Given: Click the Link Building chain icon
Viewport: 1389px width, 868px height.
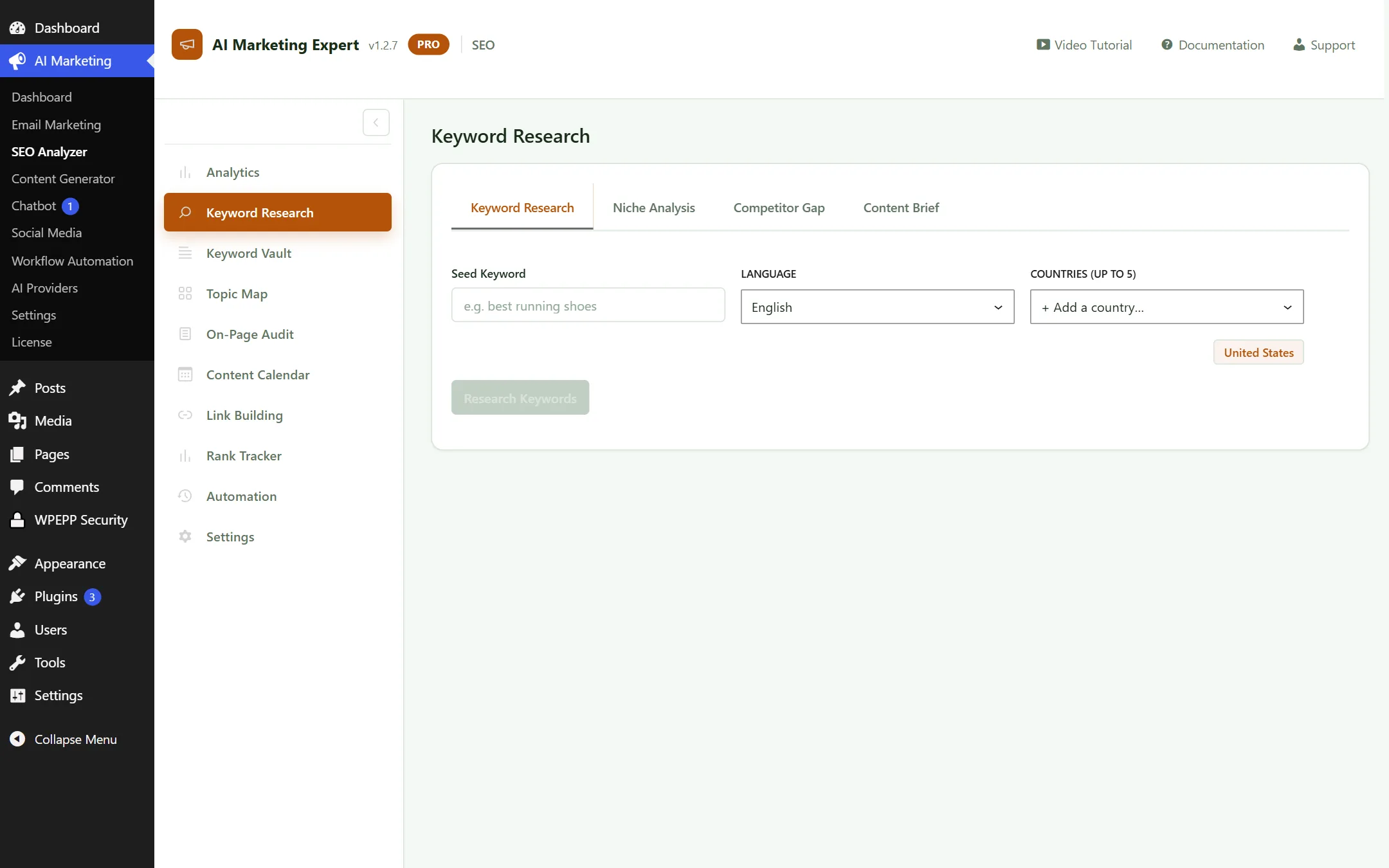Looking at the screenshot, I should click(185, 415).
